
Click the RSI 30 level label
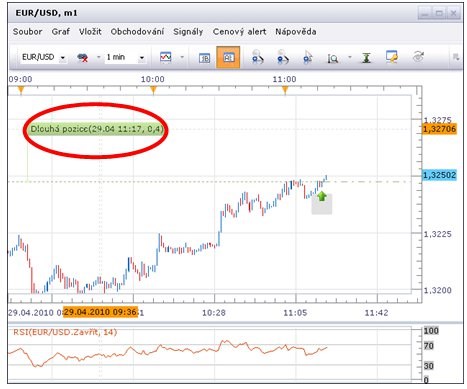point(429,366)
